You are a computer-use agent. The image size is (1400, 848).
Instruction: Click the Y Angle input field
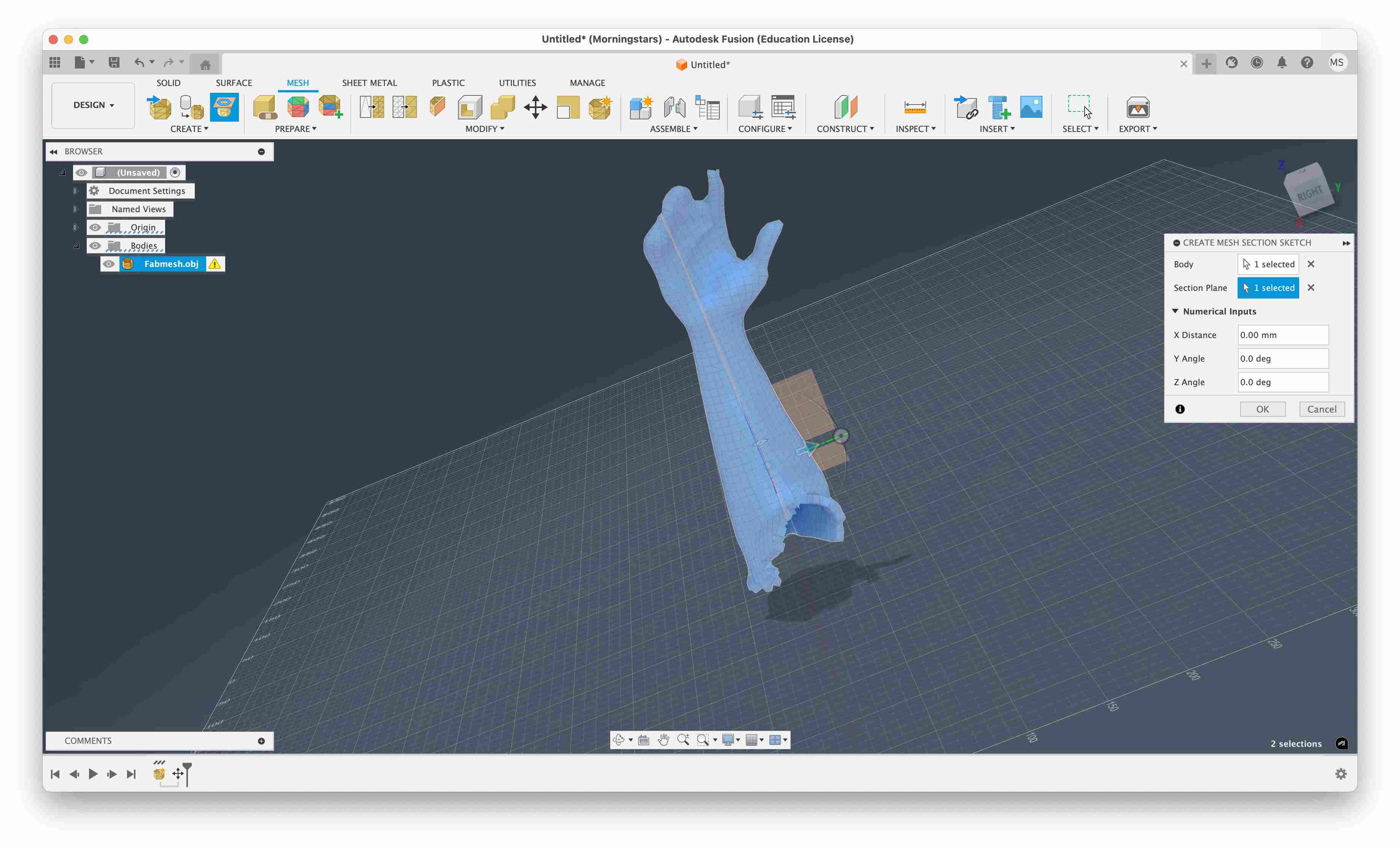tap(1283, 358)
